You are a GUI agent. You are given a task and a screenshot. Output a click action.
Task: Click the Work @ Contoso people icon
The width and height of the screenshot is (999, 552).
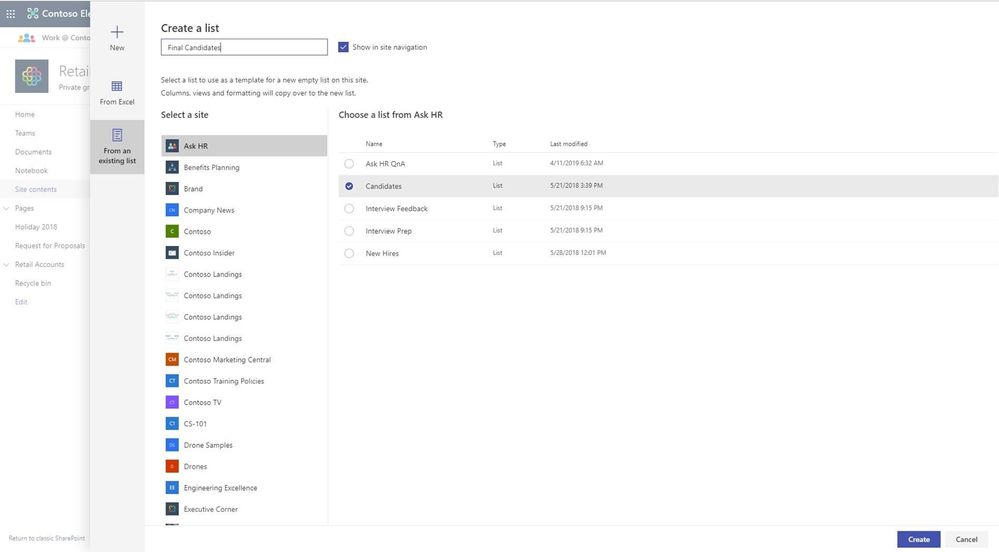pyautogui.click(x=26, y=38)
